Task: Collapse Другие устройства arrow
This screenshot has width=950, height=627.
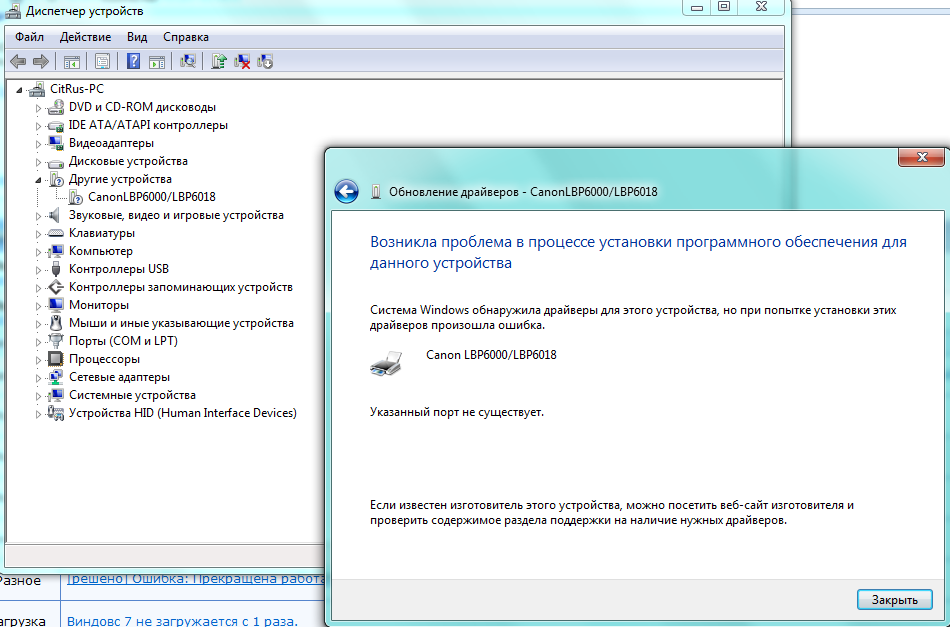Action: click(x=38, y=180)
